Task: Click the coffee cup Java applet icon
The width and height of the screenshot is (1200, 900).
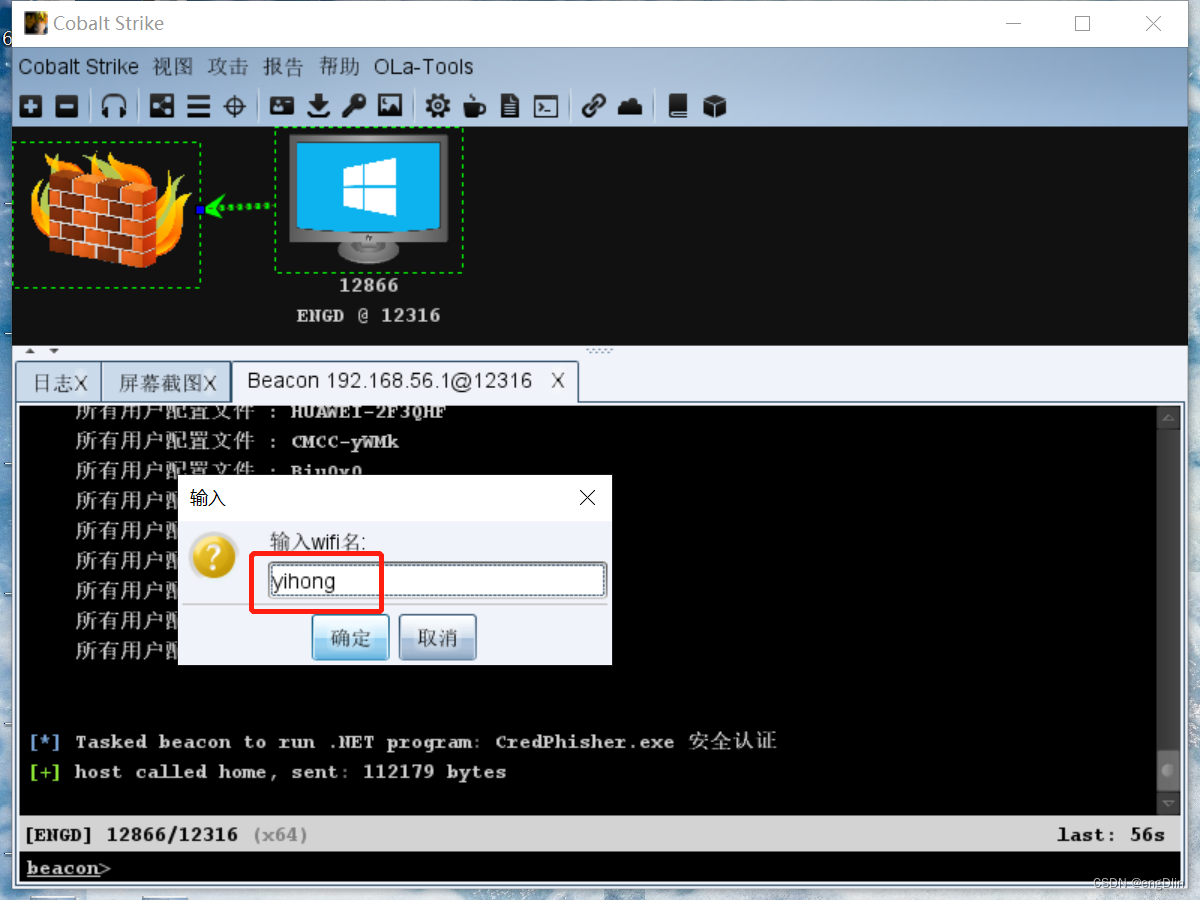Action: 474,106
